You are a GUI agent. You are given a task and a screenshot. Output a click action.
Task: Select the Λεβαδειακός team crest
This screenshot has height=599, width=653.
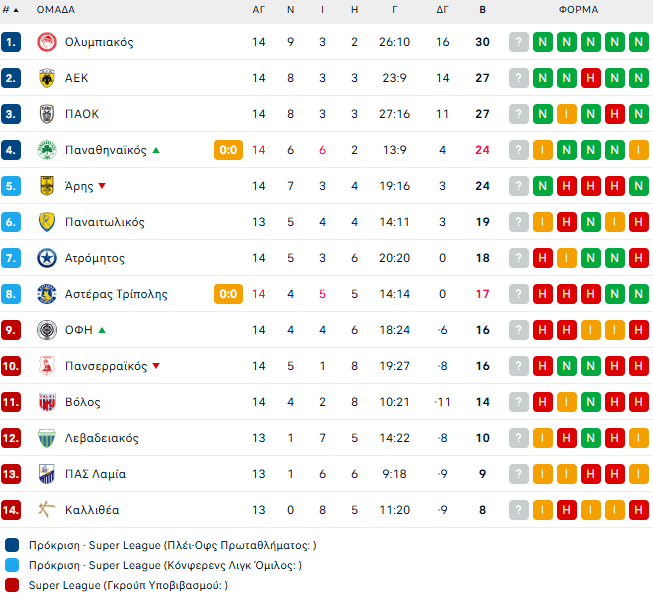pyautogui.click(x=45, y=438)
